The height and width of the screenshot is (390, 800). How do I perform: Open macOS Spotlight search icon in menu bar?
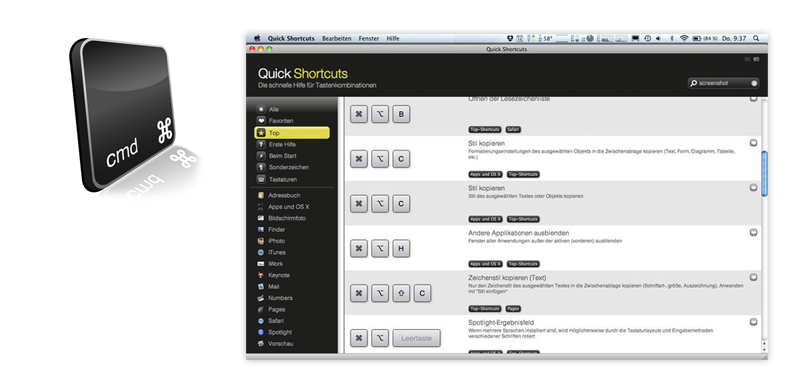[x=756, y=38]
